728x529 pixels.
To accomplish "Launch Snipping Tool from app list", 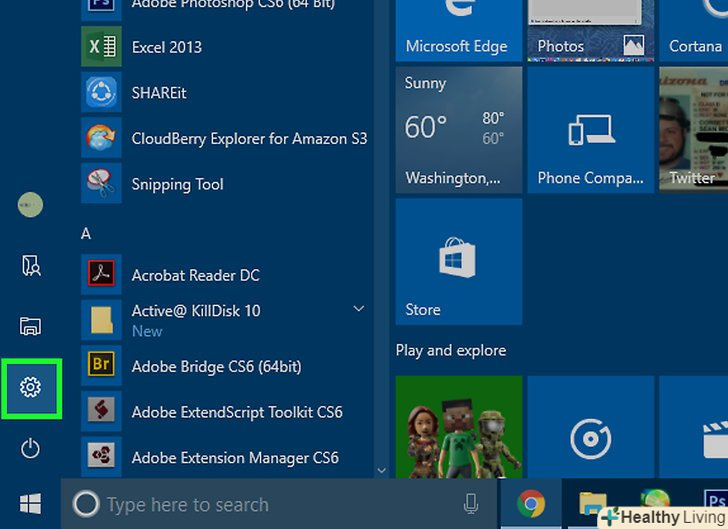I will pyautogui.click(x=177, y=184).
